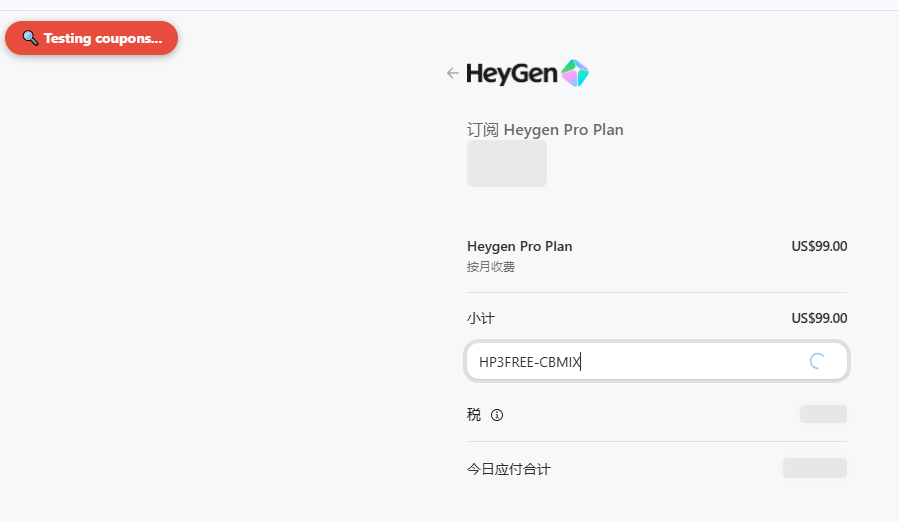
Task: Click the total due loading placeholder
Action: [815, 468]
